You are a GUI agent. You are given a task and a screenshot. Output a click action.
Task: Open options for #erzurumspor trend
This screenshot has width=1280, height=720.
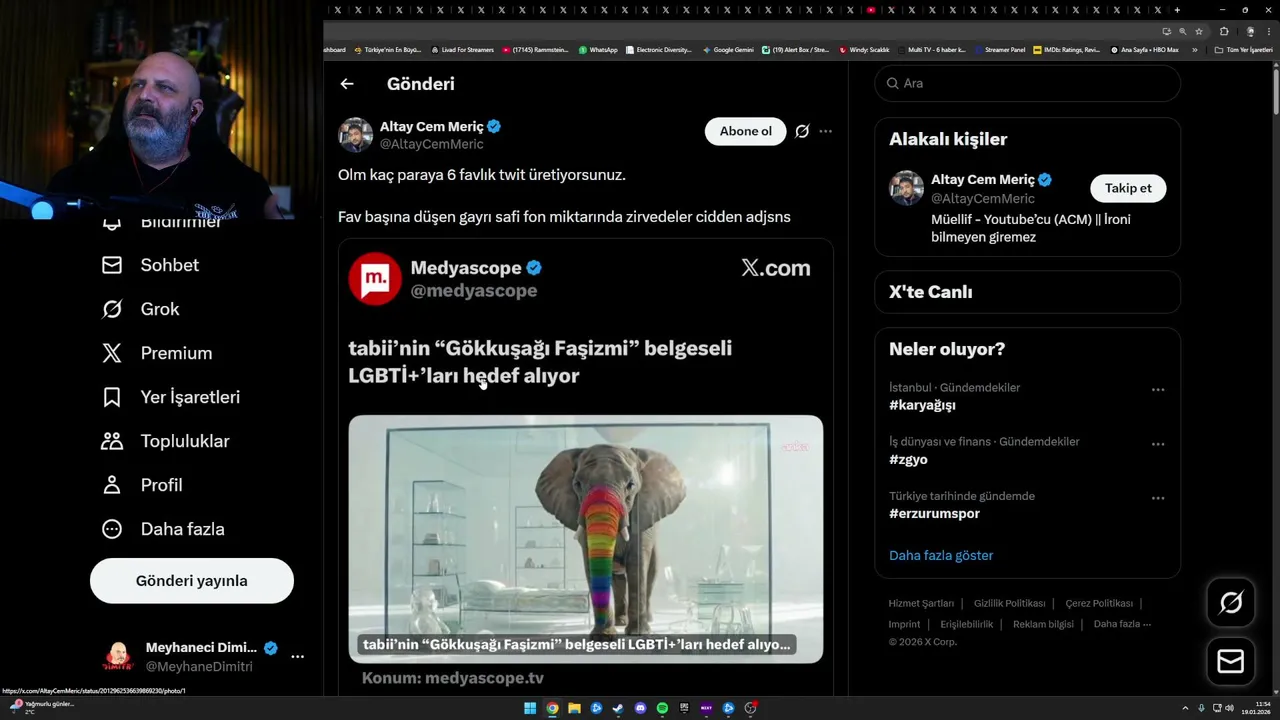click(x=1158, y=498)
